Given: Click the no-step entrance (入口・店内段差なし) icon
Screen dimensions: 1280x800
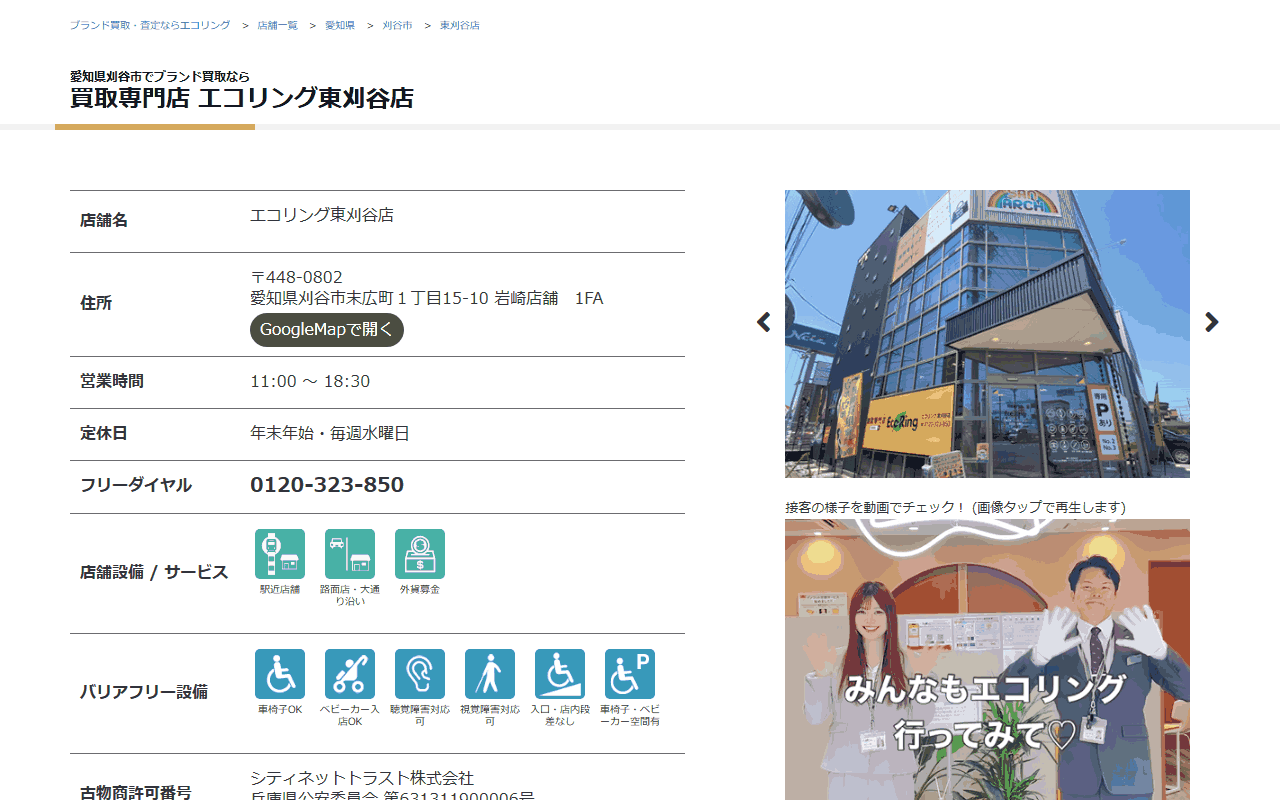Looking at the screenshot, I should (560, 674).
